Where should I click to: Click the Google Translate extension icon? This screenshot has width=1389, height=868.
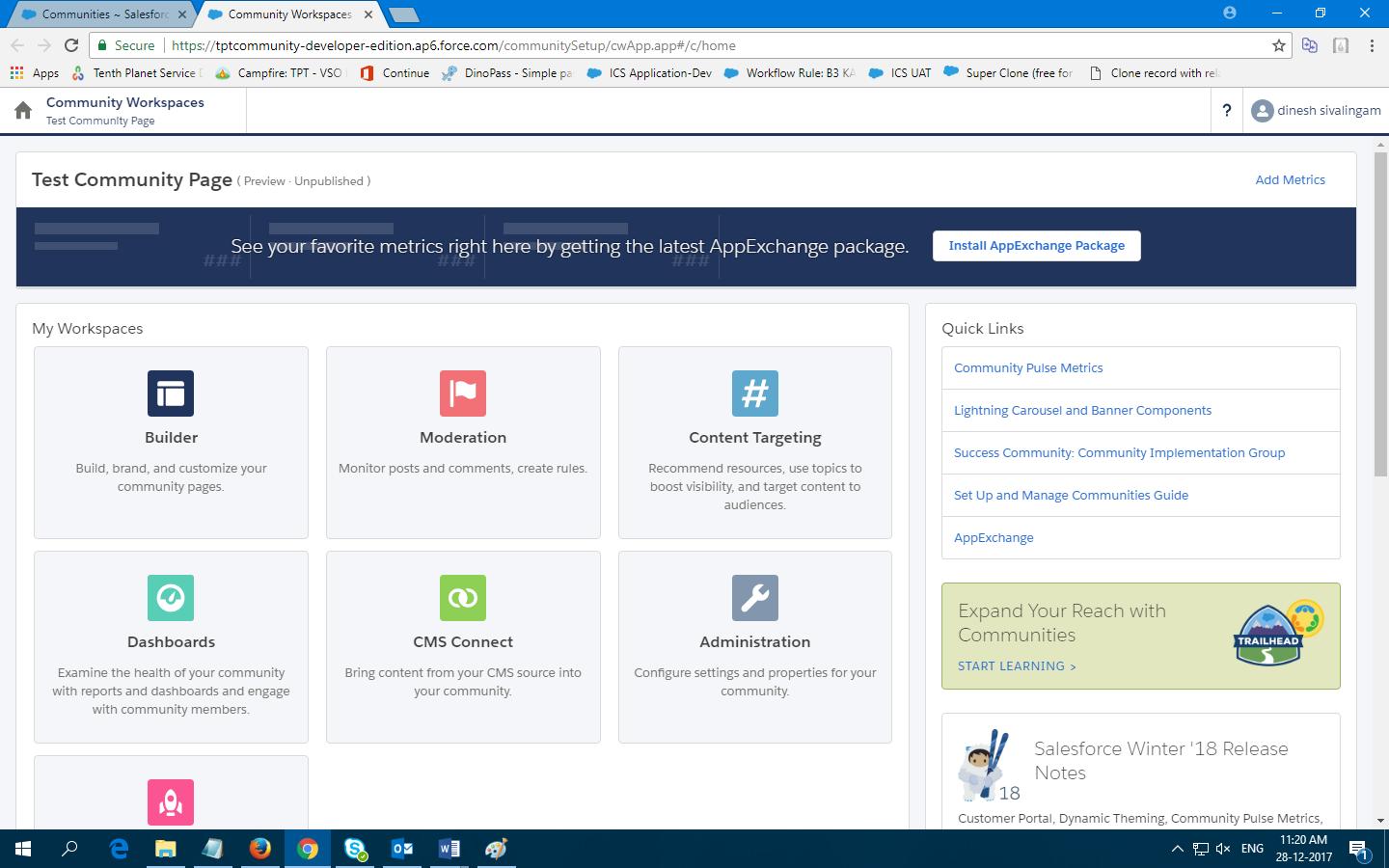[1309, 45]
